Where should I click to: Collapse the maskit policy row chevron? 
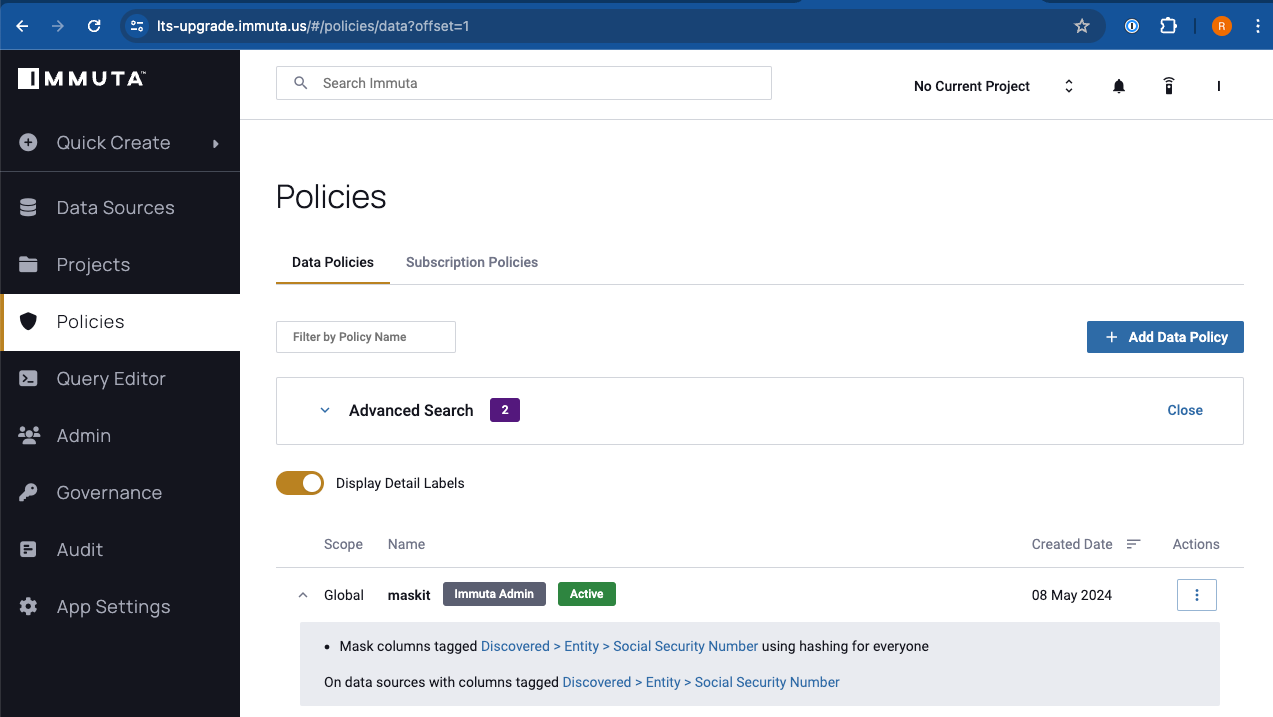[303, 595]
